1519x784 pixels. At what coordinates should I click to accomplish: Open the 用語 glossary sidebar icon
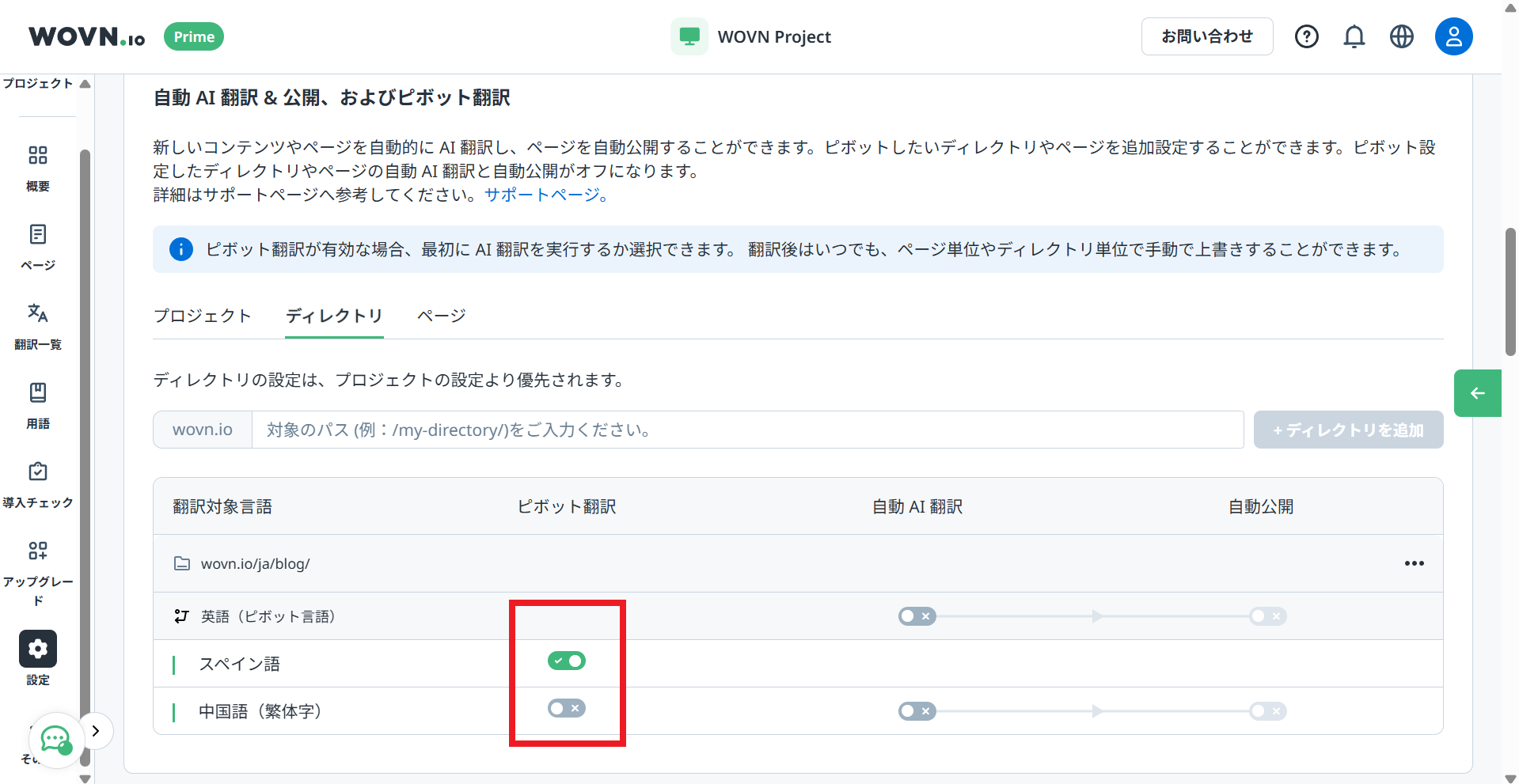[x=37, y=393]
